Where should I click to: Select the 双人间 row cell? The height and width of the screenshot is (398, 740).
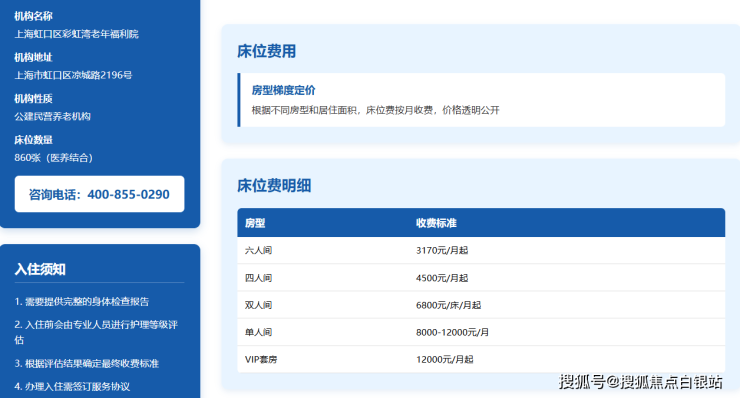click(x=258, y=305)
